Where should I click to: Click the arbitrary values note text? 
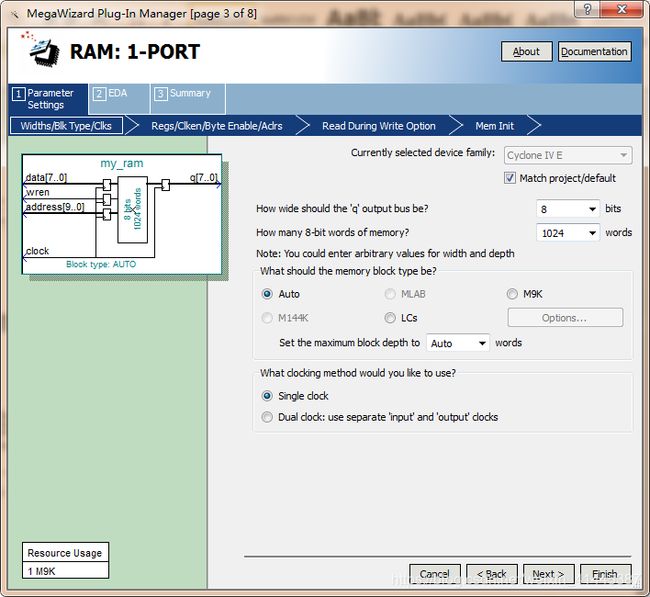click(385, 253)
